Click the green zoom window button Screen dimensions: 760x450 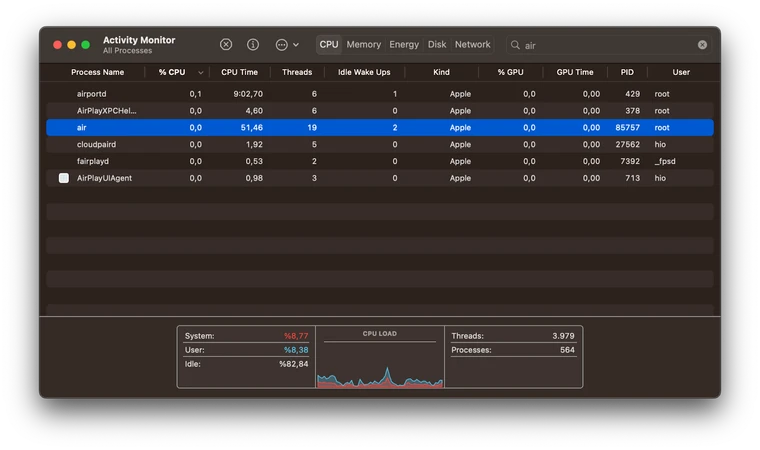point(85,45)
